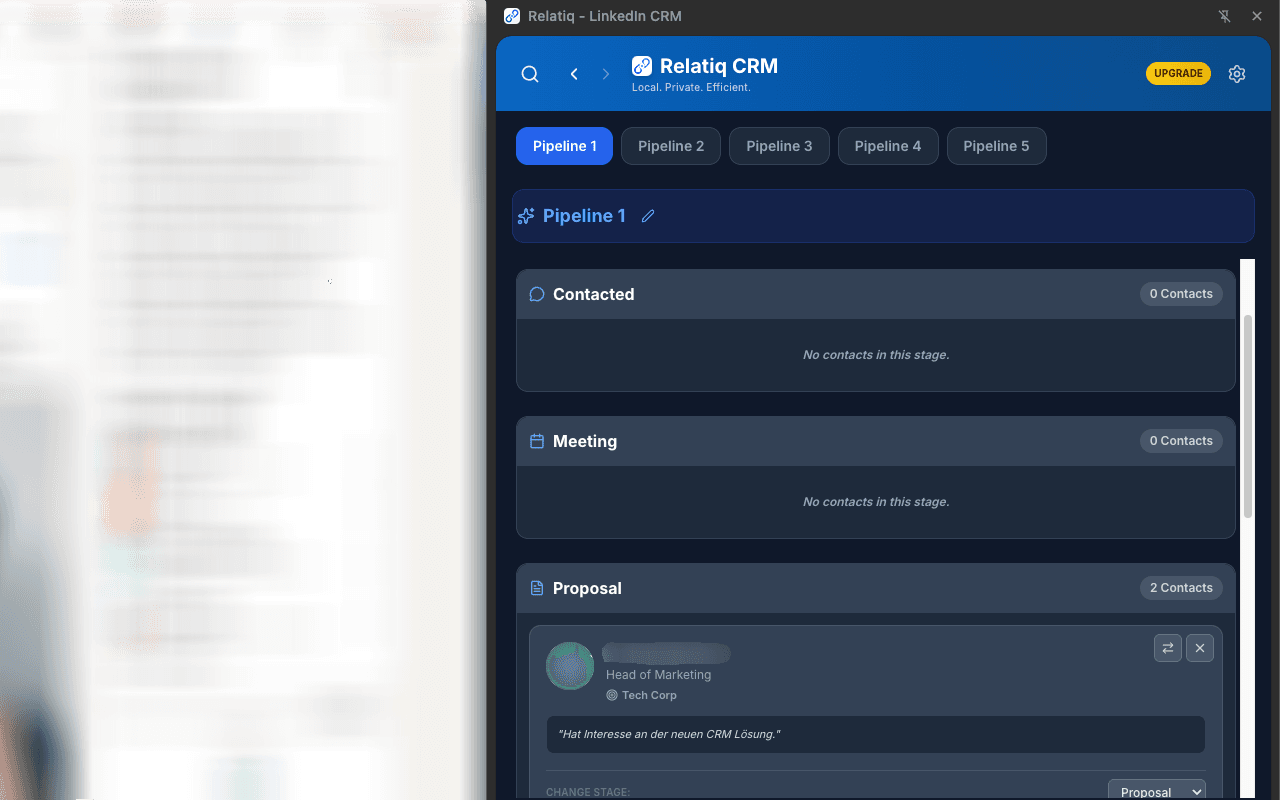Click the pin icon in window title bar
The image size is (1280, 800).
1225,16
